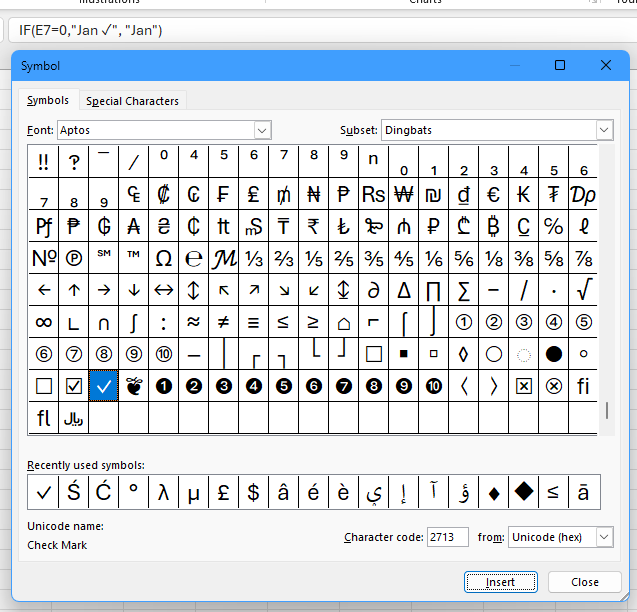Choose the Omega symbol

(164, 258)
